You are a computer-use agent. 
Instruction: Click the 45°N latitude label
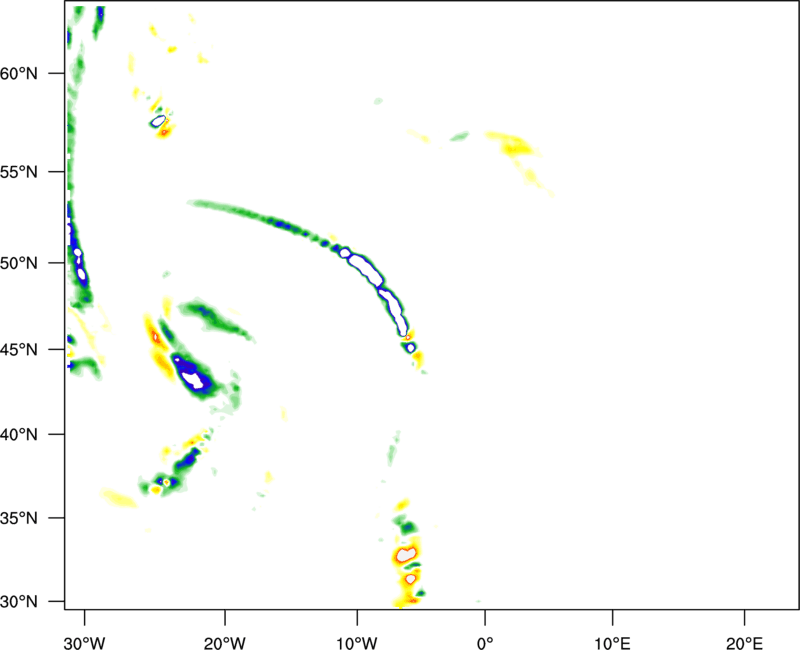(19, 350)
